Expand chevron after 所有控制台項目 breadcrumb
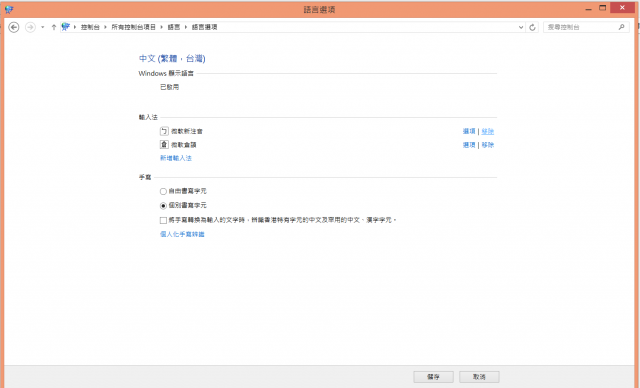640x388 pixels. 162,27
